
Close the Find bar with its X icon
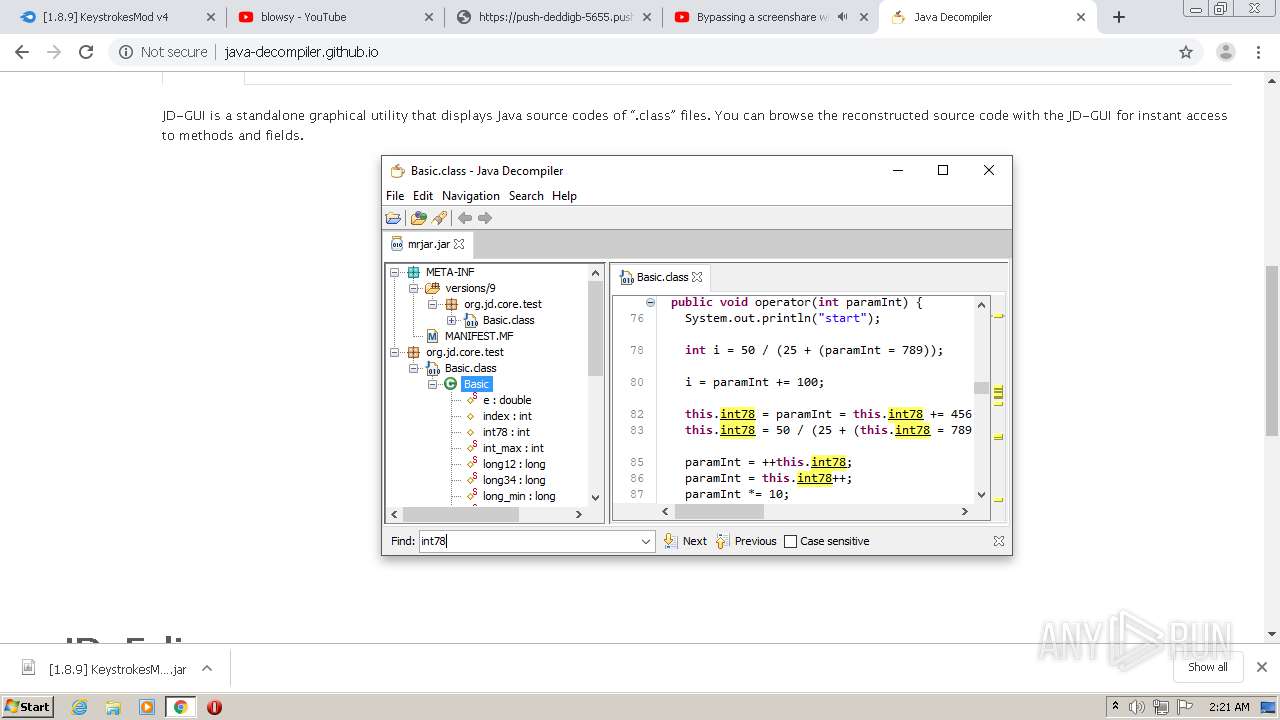pos(998,541)
